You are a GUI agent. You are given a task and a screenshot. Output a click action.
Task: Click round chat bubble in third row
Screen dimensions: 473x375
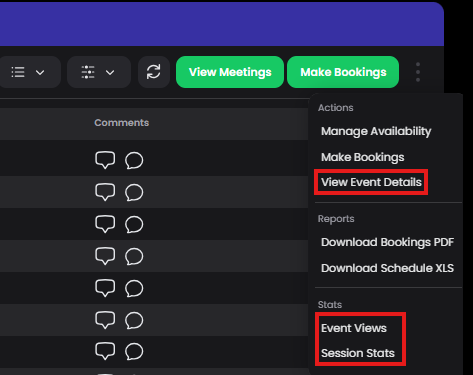coord(134,225)
